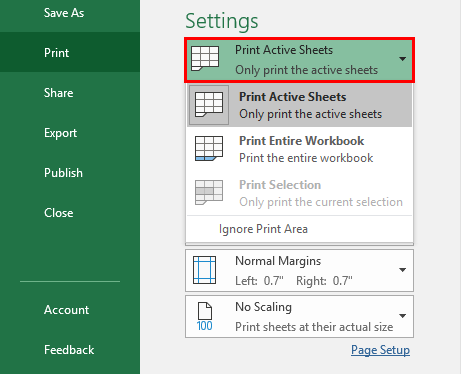Open the Export page
461x374 pixels.
[x=60, y=133]
